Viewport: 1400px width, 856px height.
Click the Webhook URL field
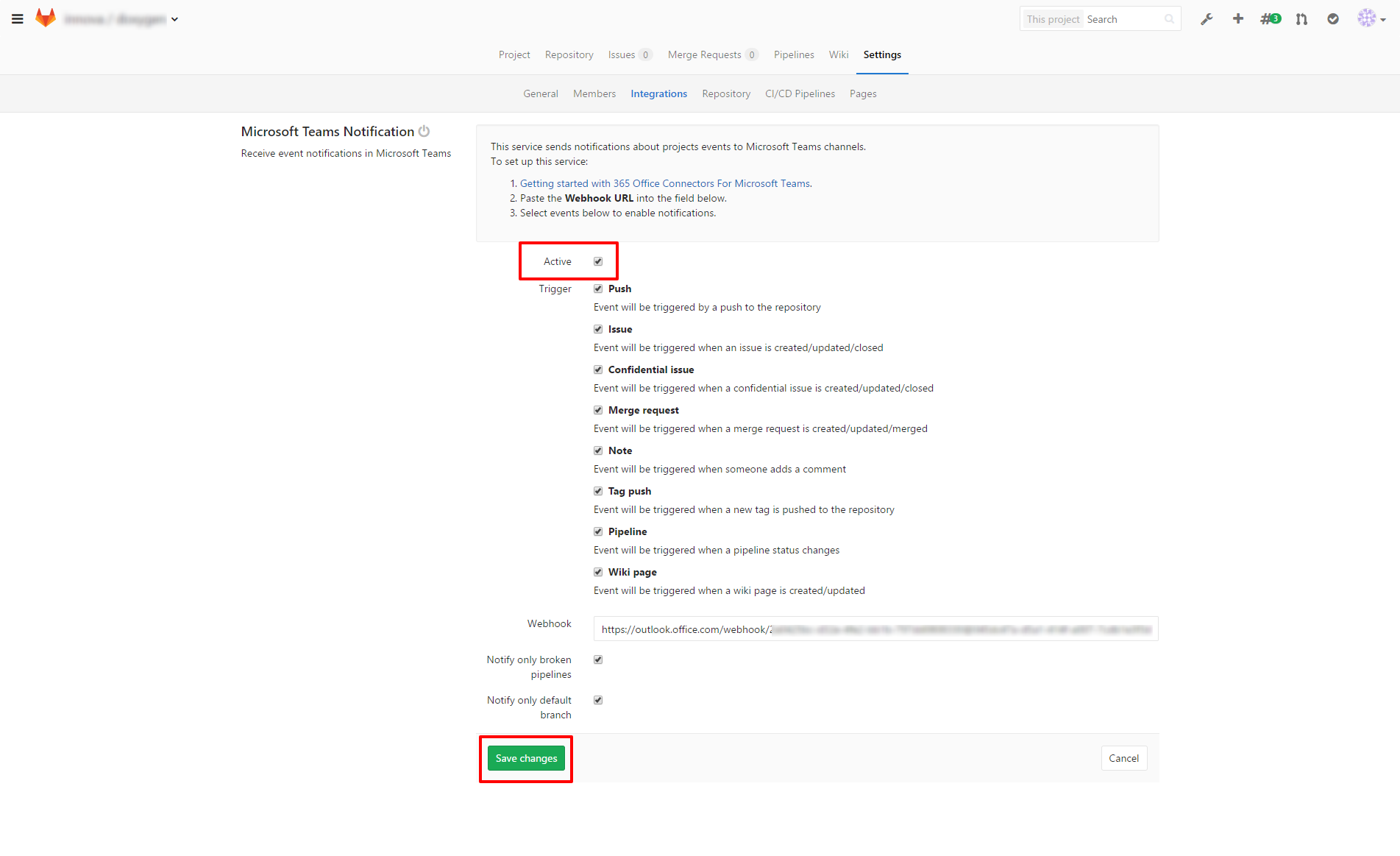(875, 629)
